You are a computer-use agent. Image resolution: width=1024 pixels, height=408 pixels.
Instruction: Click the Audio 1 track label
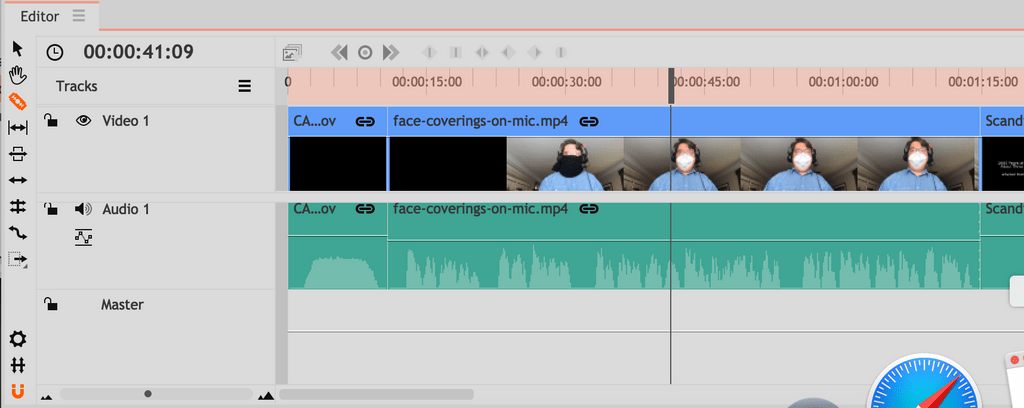pyautogui.click(x=126, y=210)
